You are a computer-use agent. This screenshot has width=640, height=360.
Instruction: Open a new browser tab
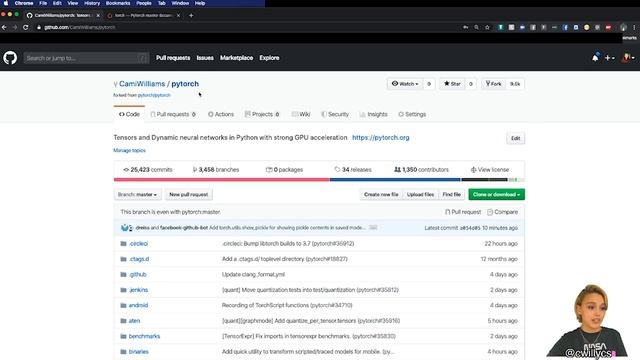tap(191, 16)
